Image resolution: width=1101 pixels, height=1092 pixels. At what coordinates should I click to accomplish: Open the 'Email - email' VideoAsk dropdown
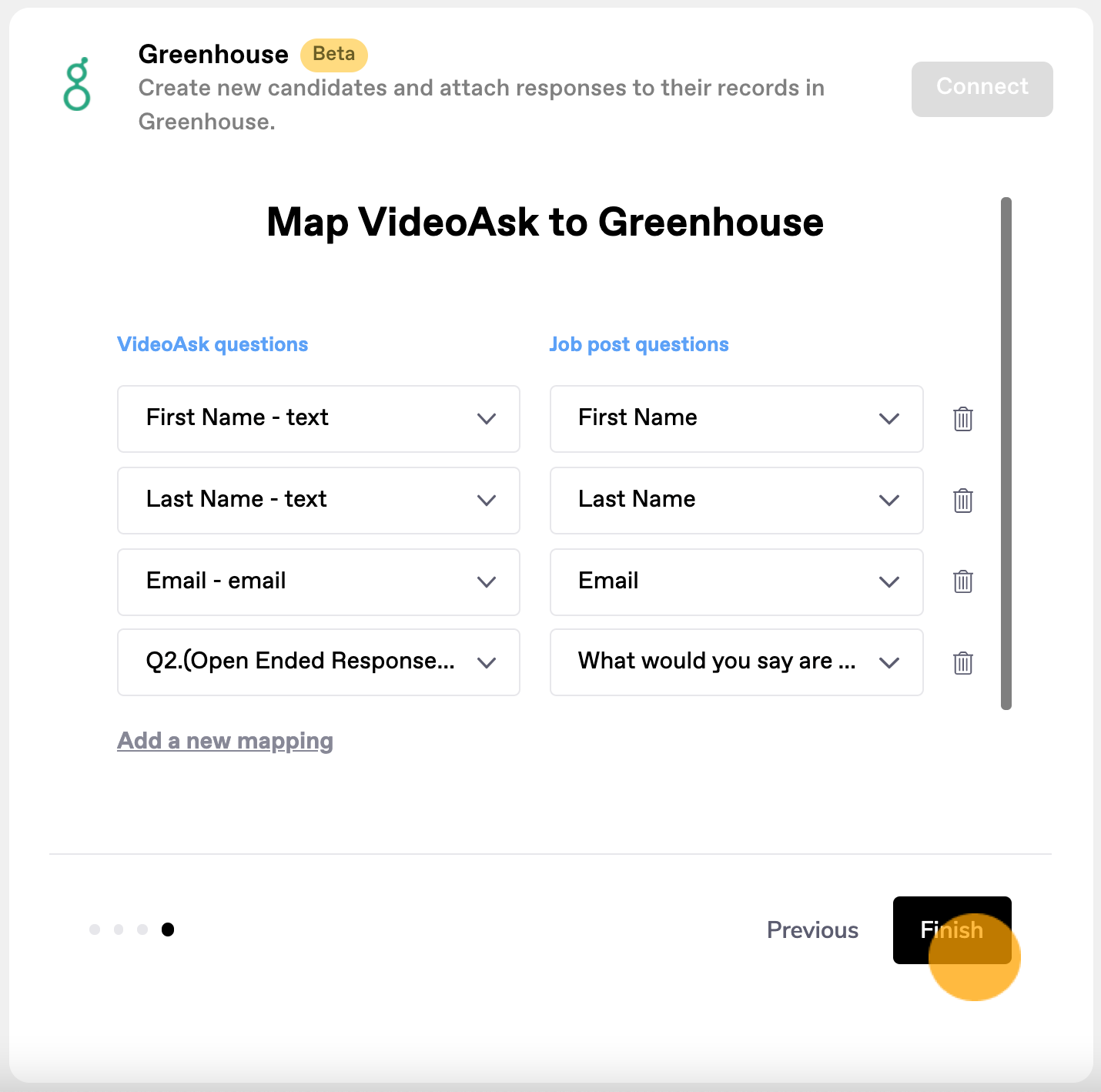(x=319, y=582)
